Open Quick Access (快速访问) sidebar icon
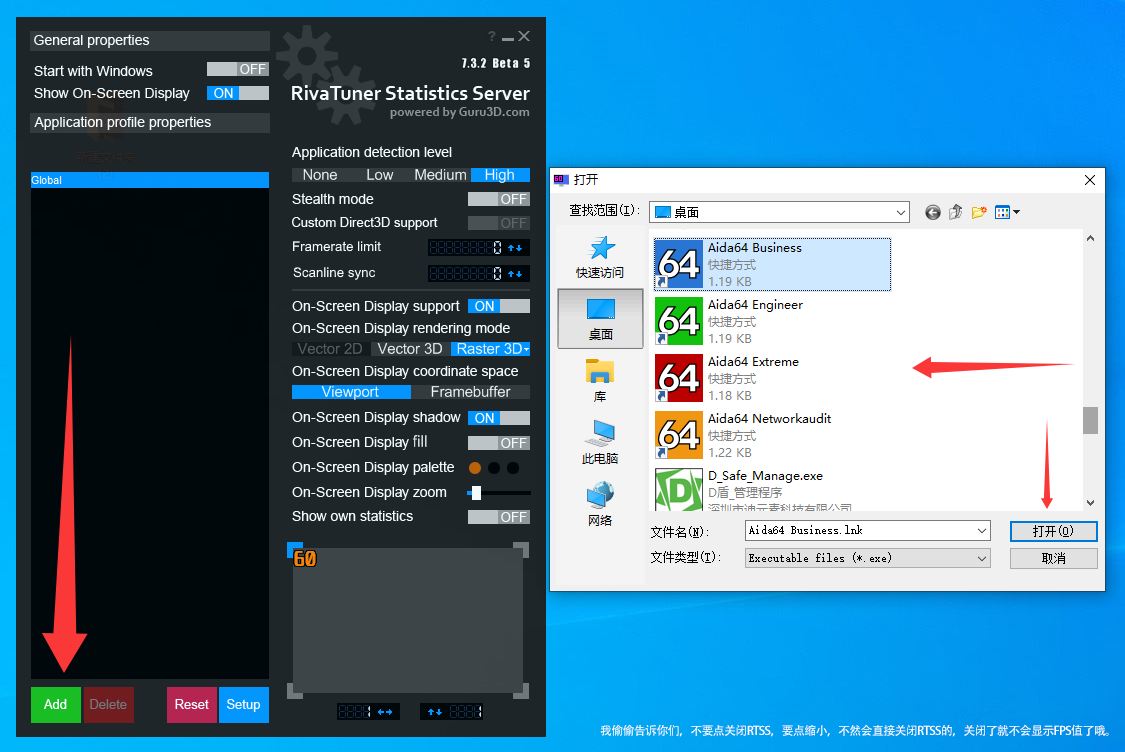 click(600, 257)
